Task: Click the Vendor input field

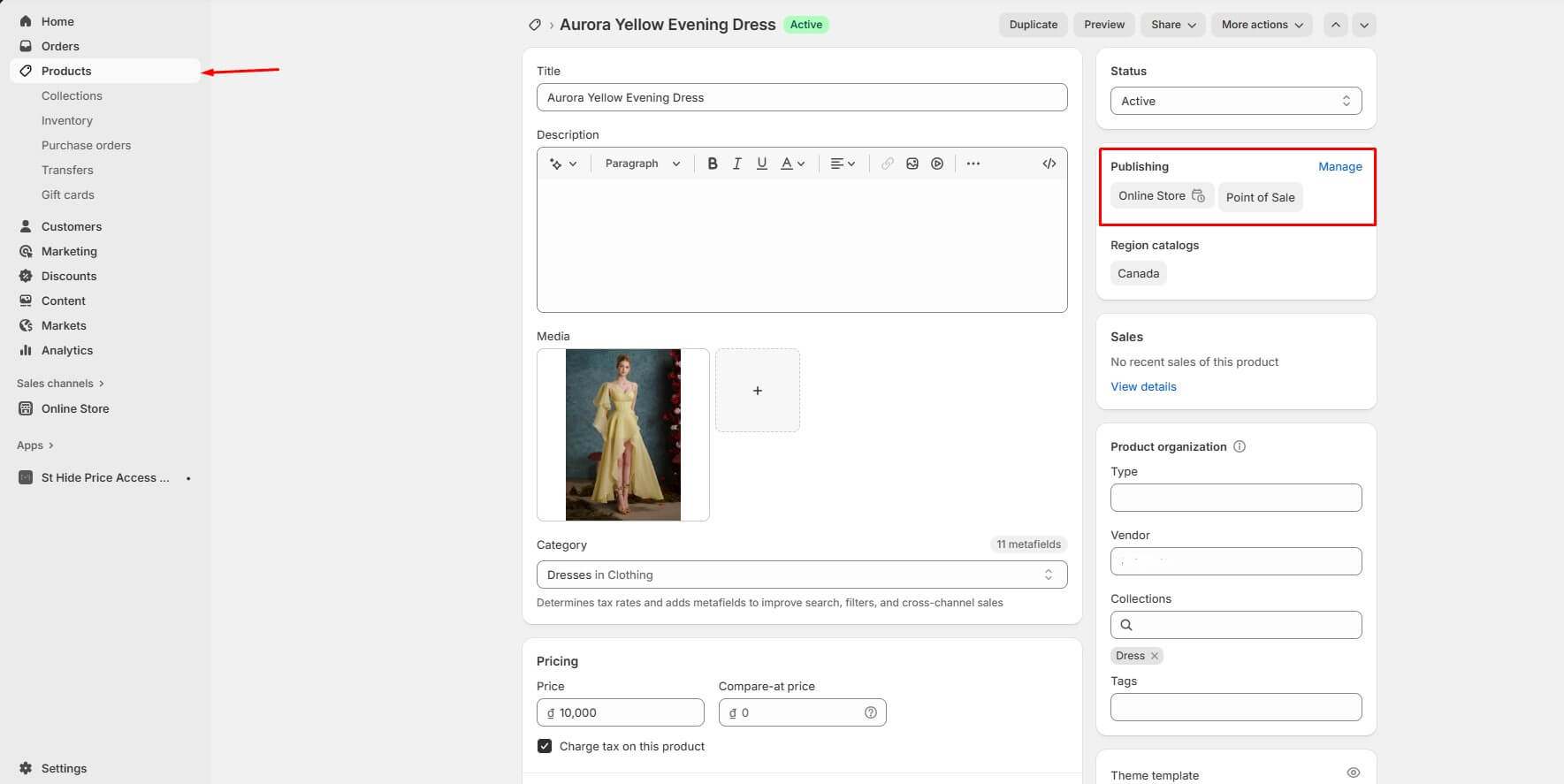Action: 1236,561
